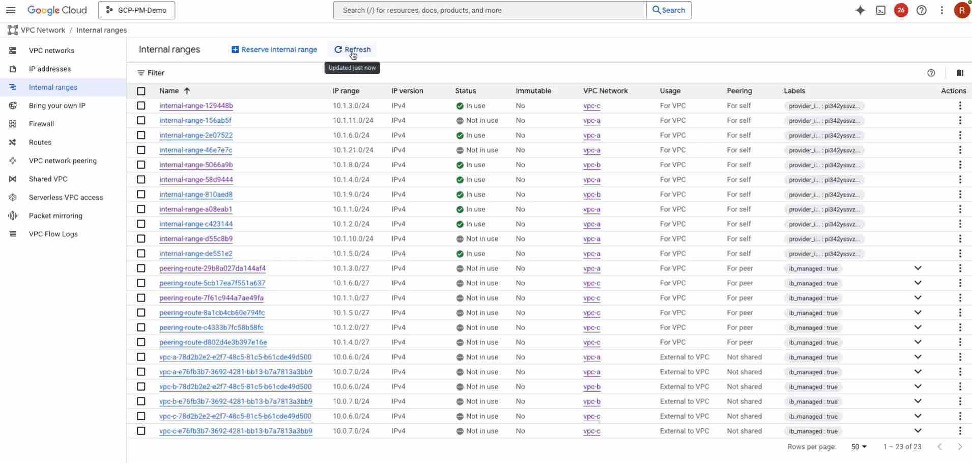Open the rows per page dropdown
Image resolution: width=972 pixels, height=464 pixels.
tap(858, 446)
